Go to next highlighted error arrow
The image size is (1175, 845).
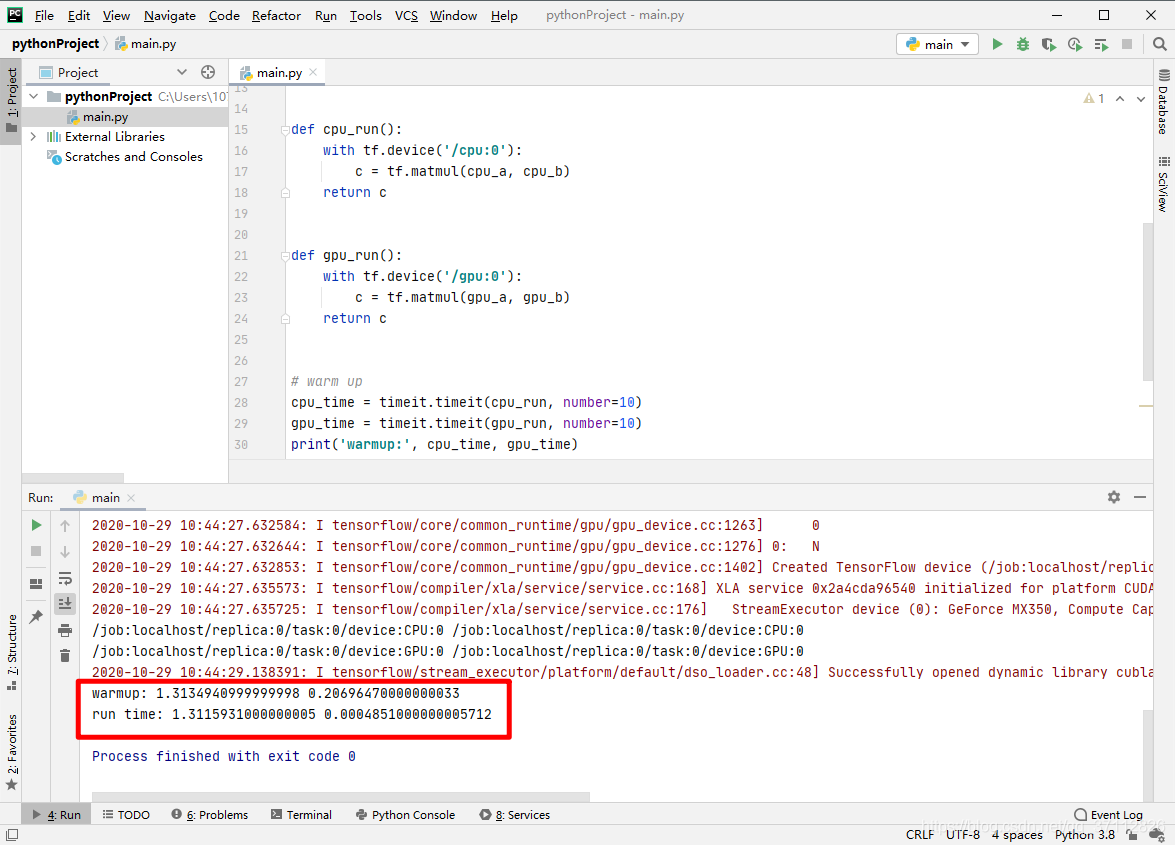(x=1141, y=98)
